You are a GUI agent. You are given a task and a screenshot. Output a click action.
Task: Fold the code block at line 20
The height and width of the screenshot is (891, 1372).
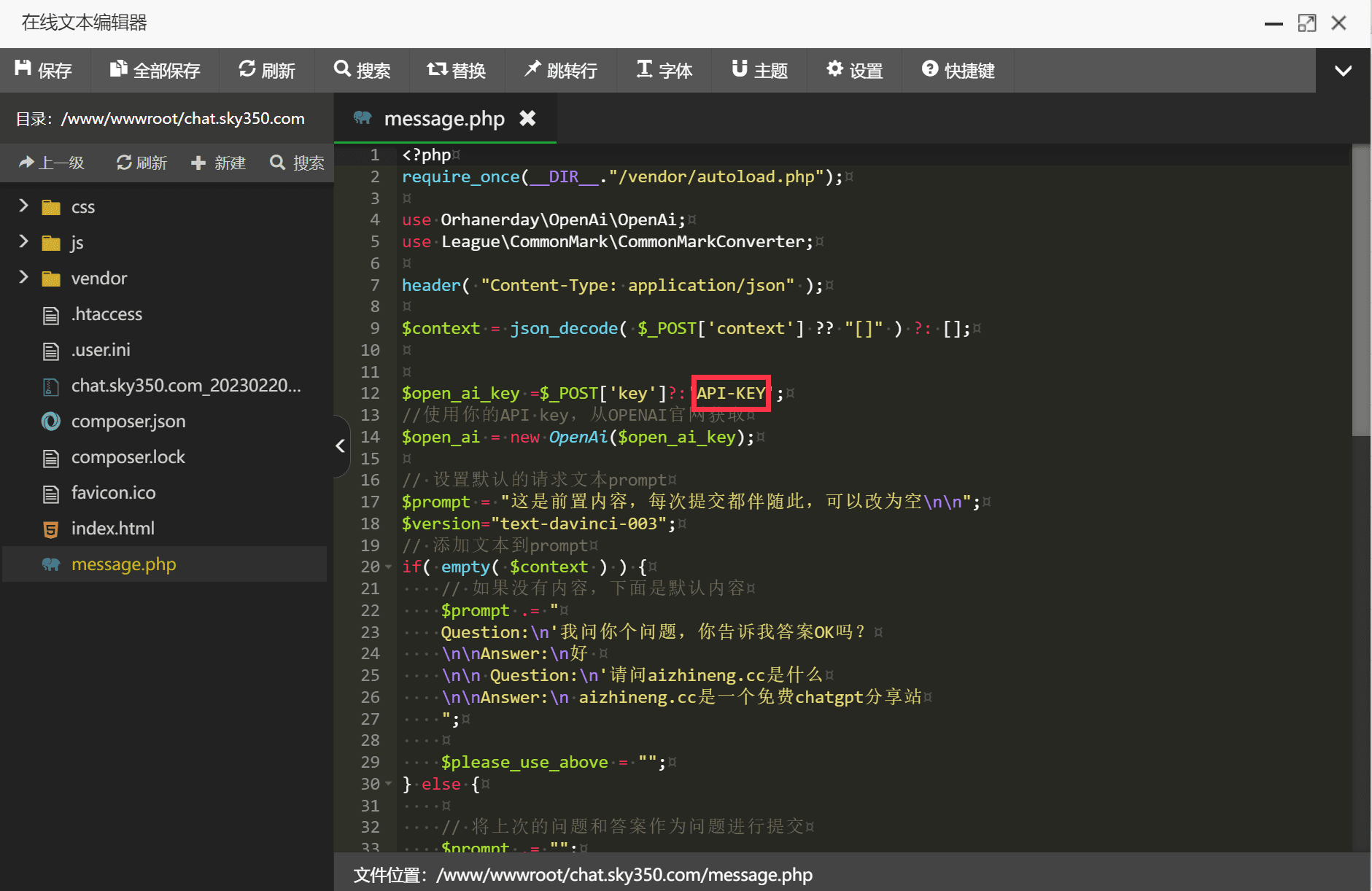(x=388, y=567)
